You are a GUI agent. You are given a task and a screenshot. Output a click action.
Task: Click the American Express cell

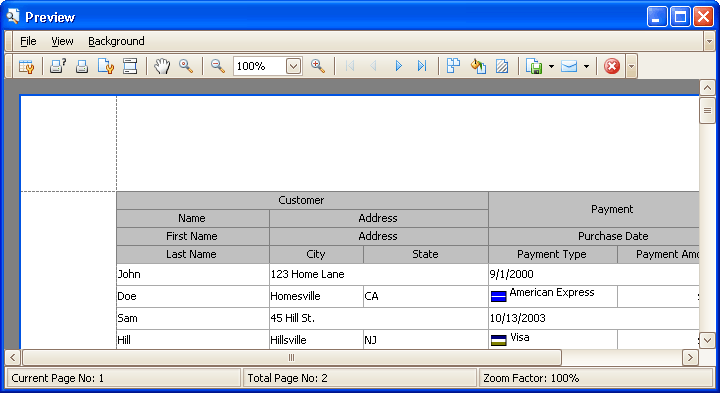coord(553,296)
